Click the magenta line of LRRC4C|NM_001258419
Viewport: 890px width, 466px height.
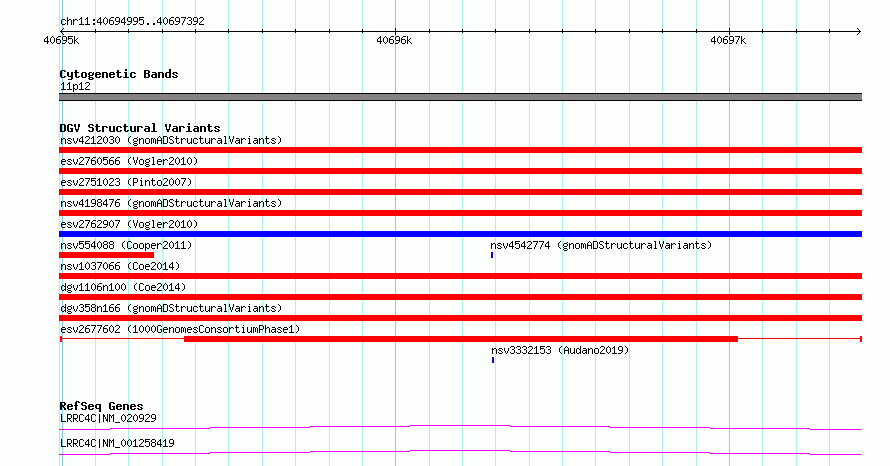click(x=460, y=452)
